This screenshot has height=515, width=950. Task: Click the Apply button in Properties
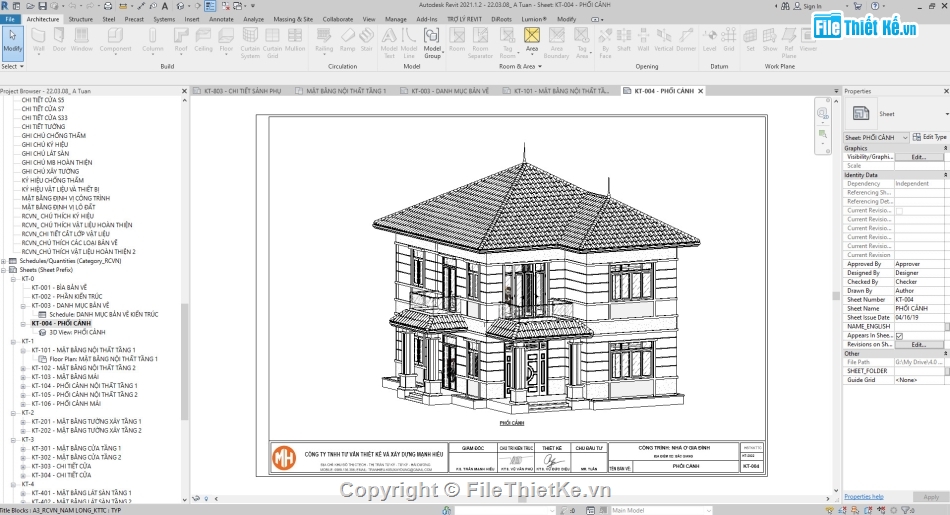click(x=931, y=497)
